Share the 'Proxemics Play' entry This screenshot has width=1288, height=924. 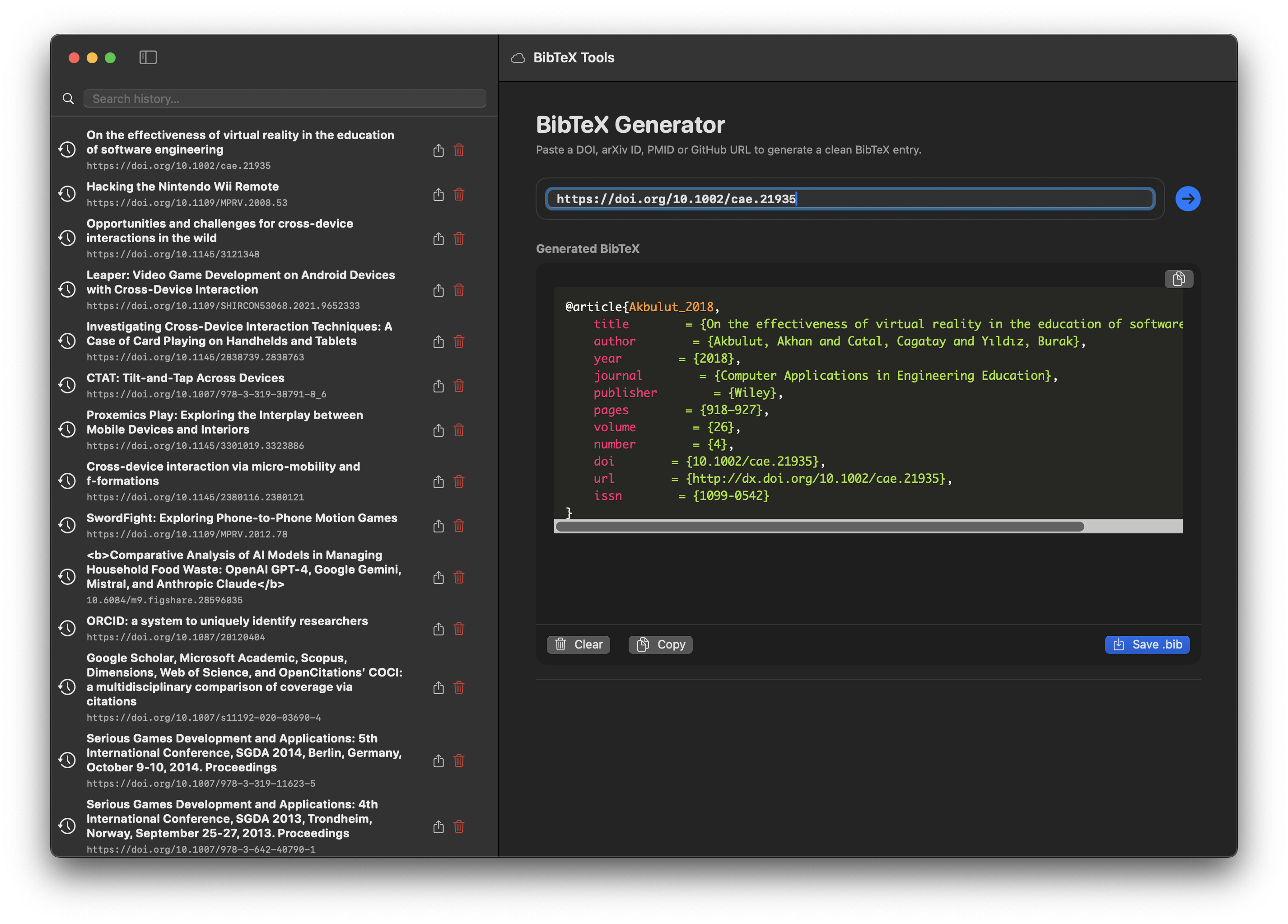click(439, 430)
